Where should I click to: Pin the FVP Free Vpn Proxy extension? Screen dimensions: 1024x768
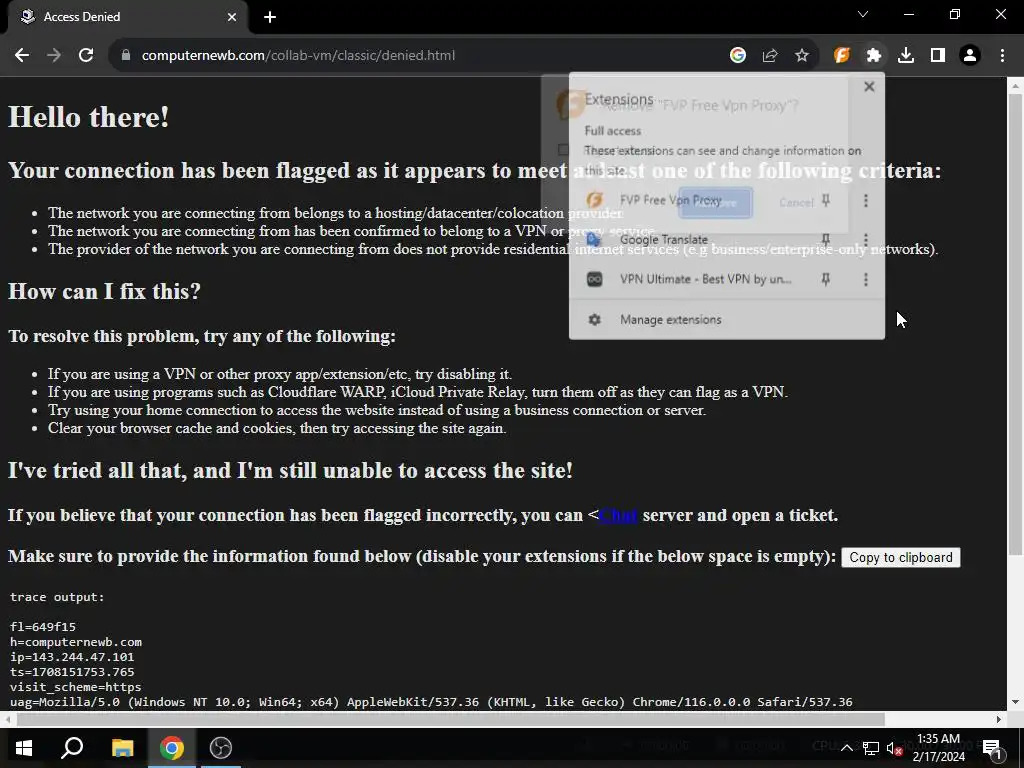coord(825,200)
